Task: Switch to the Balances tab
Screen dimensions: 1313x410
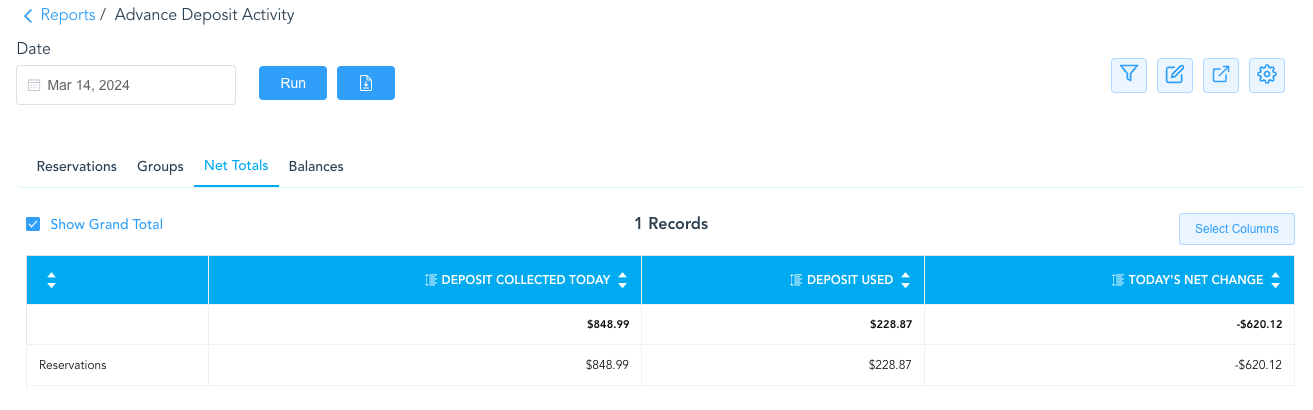Action: click(x=316, y=166)
